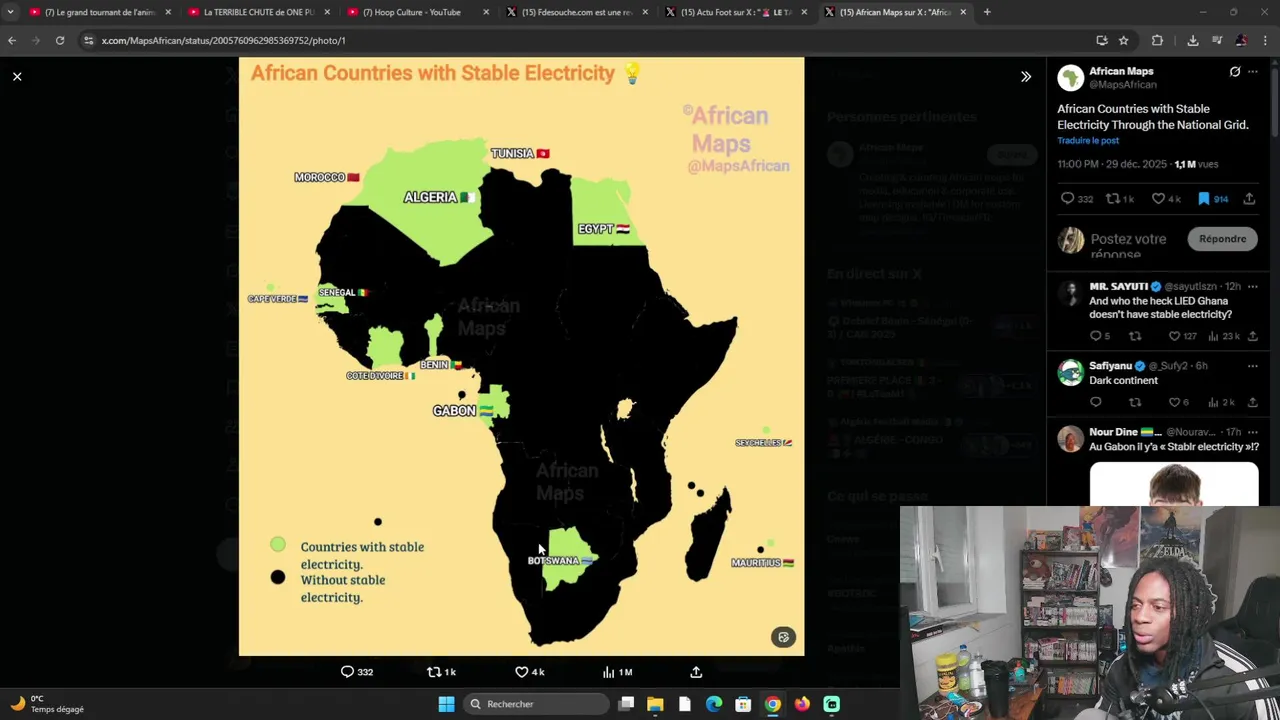Open more options on Nour Dine's reply
The image size is (1280, 720).
point(1253,432)
